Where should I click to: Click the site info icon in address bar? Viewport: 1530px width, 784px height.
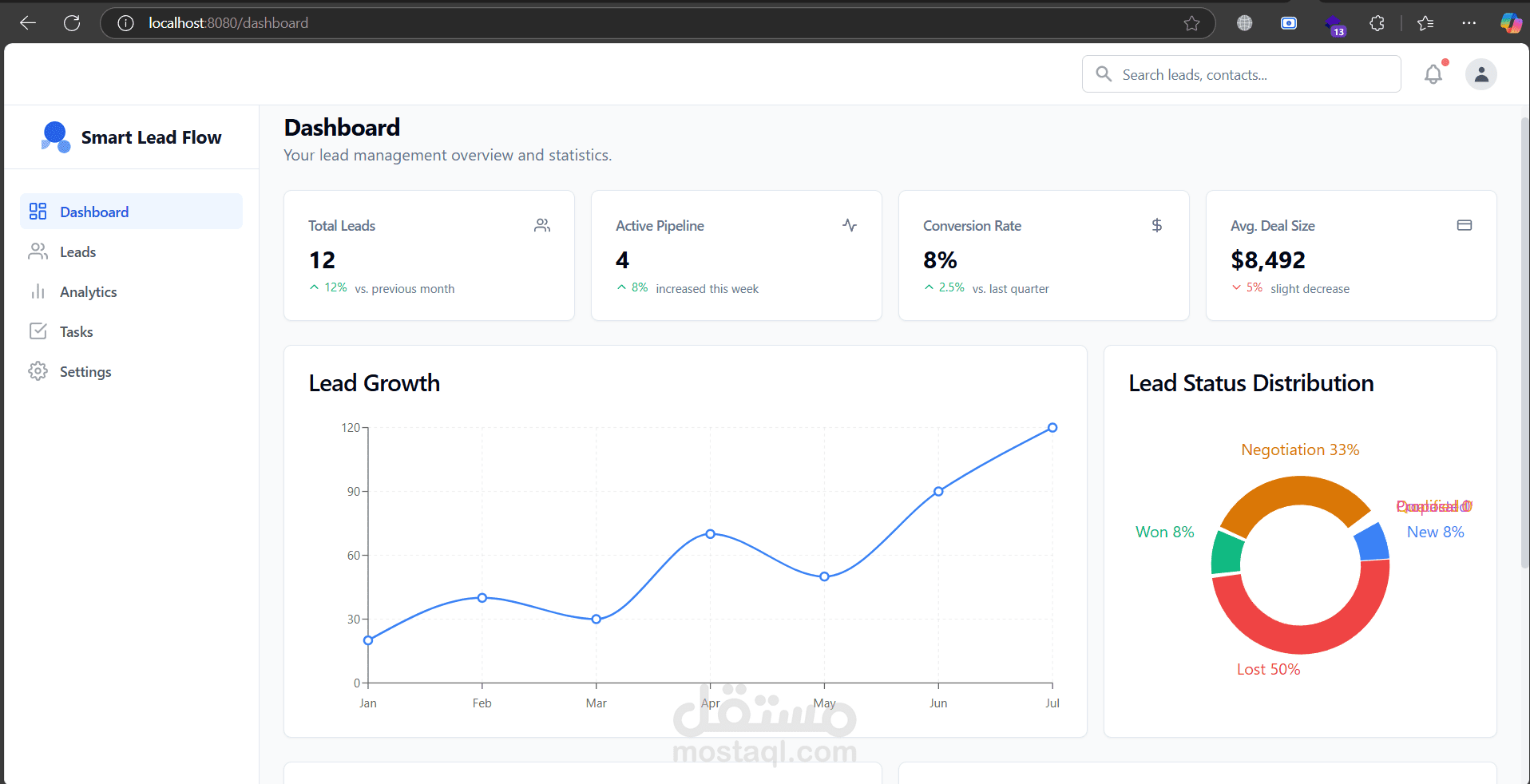point(125,23)
